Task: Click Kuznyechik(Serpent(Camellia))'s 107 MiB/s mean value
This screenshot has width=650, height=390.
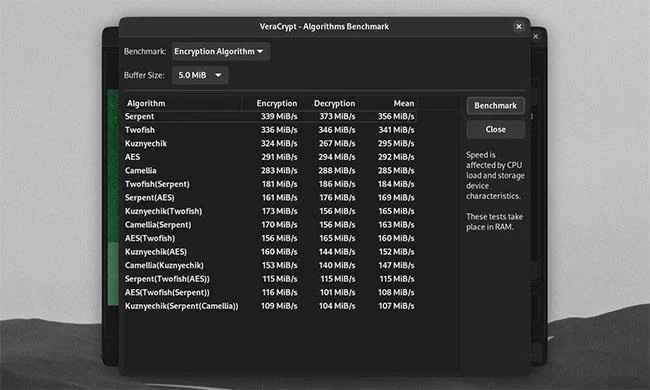Action: (x=396, y=306)
